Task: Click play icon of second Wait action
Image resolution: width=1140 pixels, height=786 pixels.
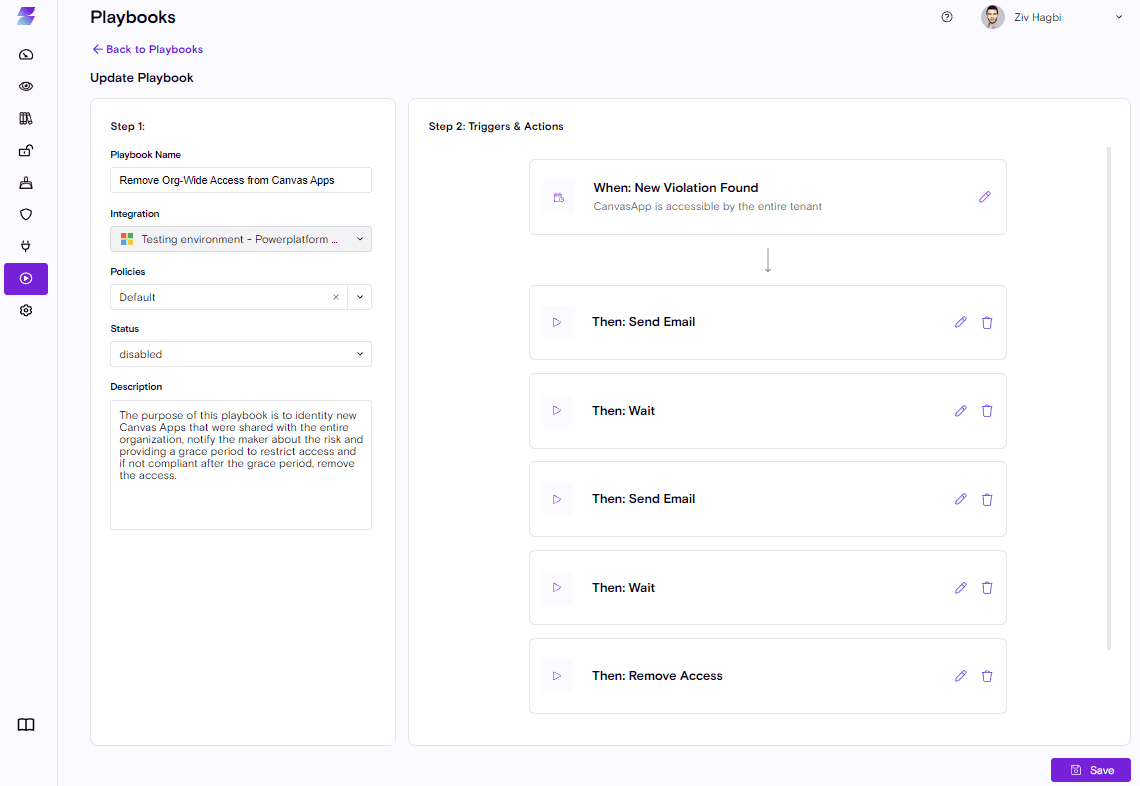Action: [x=557, y=588]
